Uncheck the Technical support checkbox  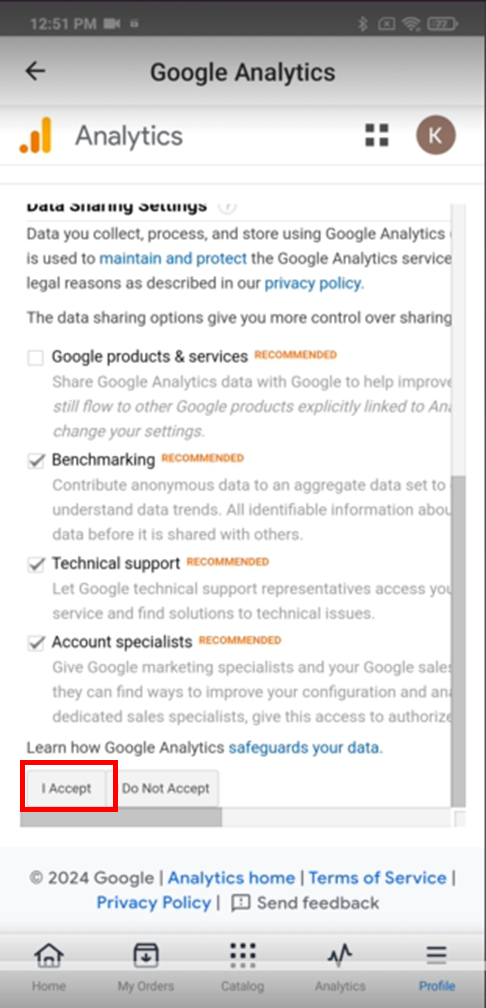pos(36,565)
